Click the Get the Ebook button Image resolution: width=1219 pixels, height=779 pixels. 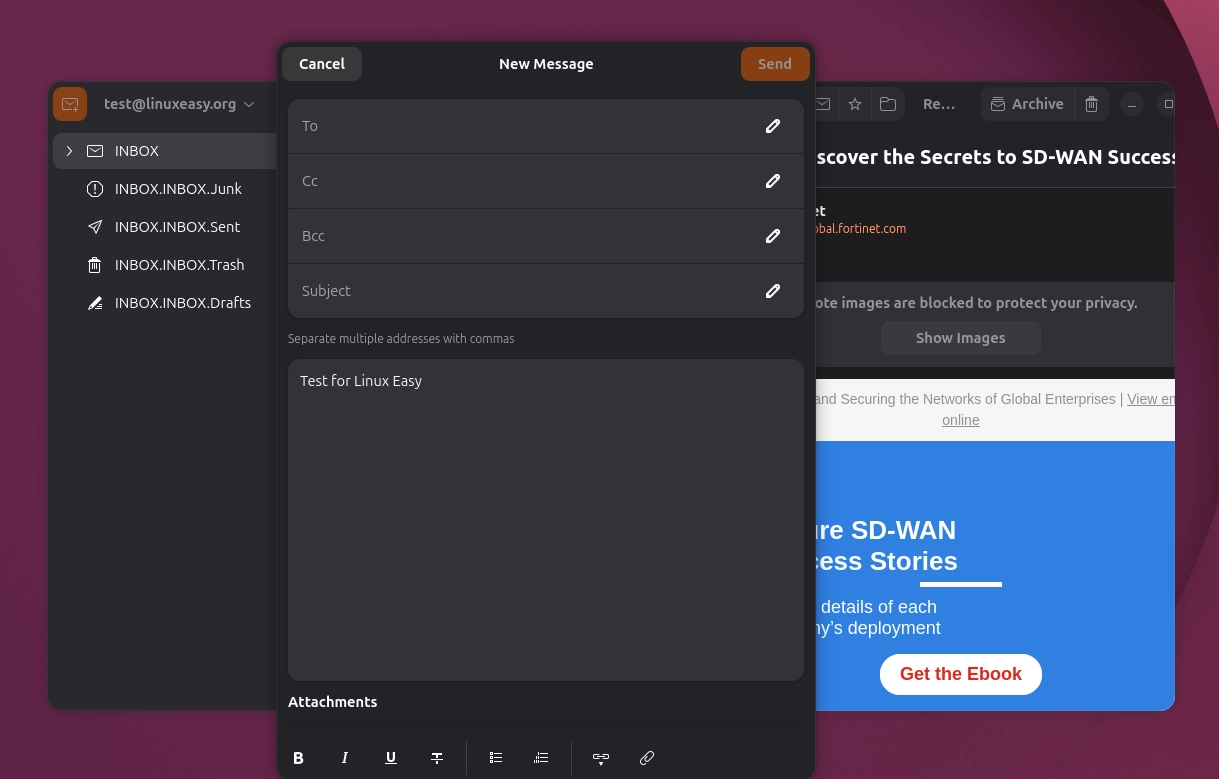point(961,674)
